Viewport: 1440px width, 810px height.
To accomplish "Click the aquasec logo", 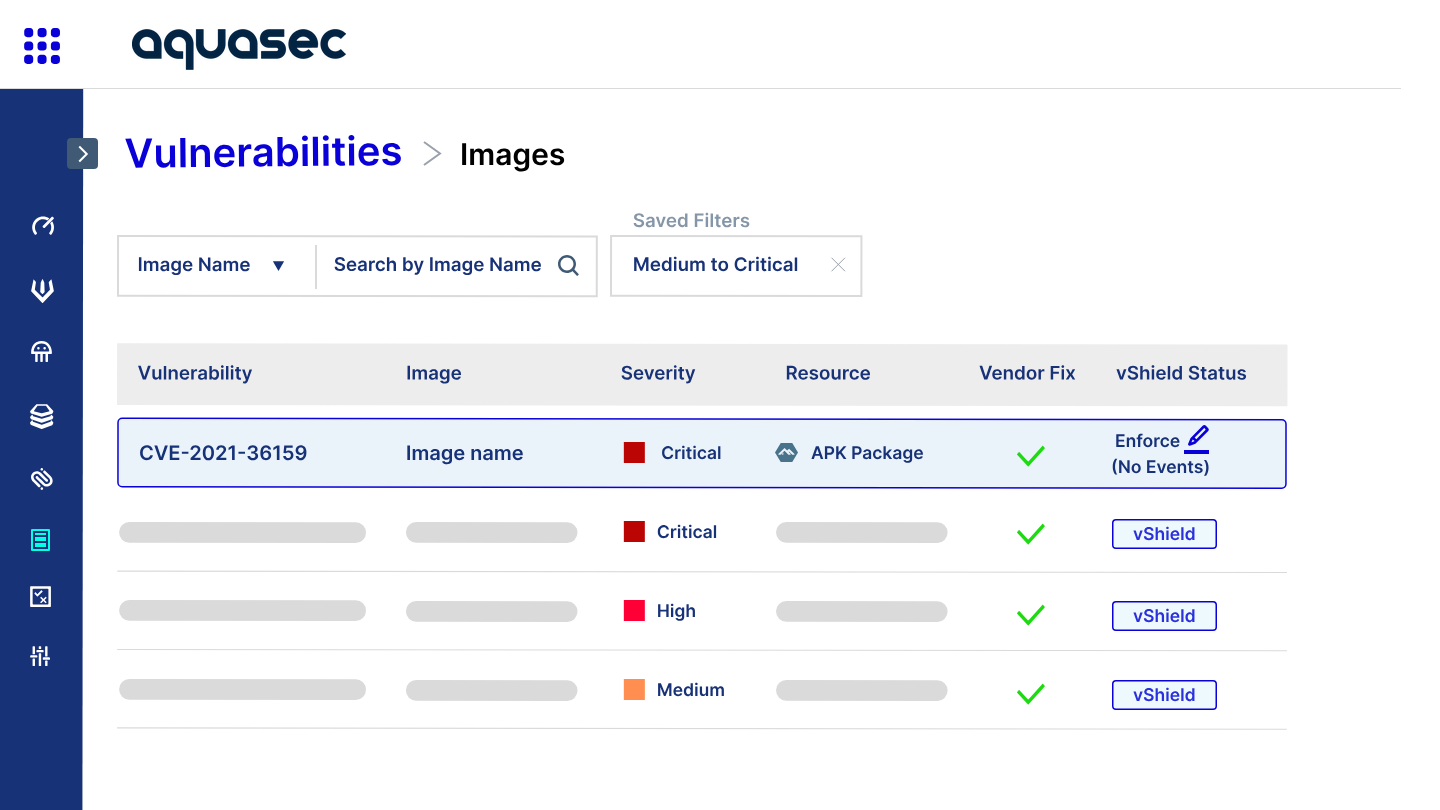I will [239, 46].
